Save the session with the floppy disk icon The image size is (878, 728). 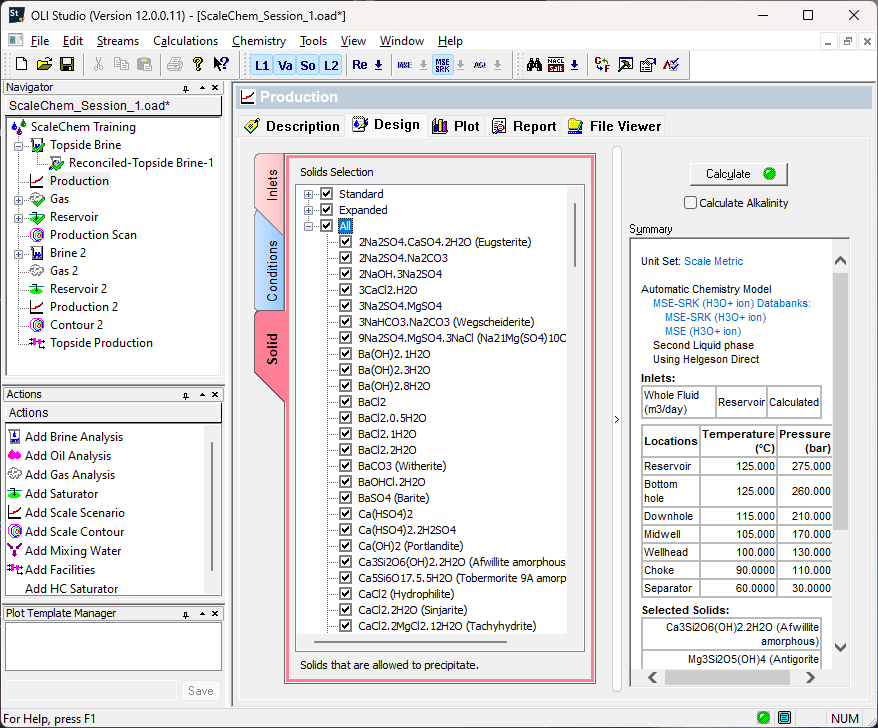pos(67,64)
